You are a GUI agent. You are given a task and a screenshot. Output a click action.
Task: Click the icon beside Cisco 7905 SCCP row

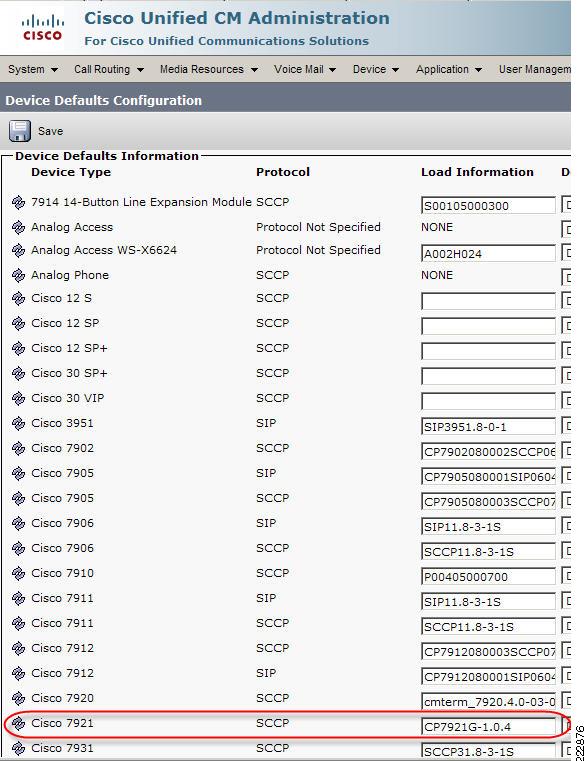click(18, 498)
